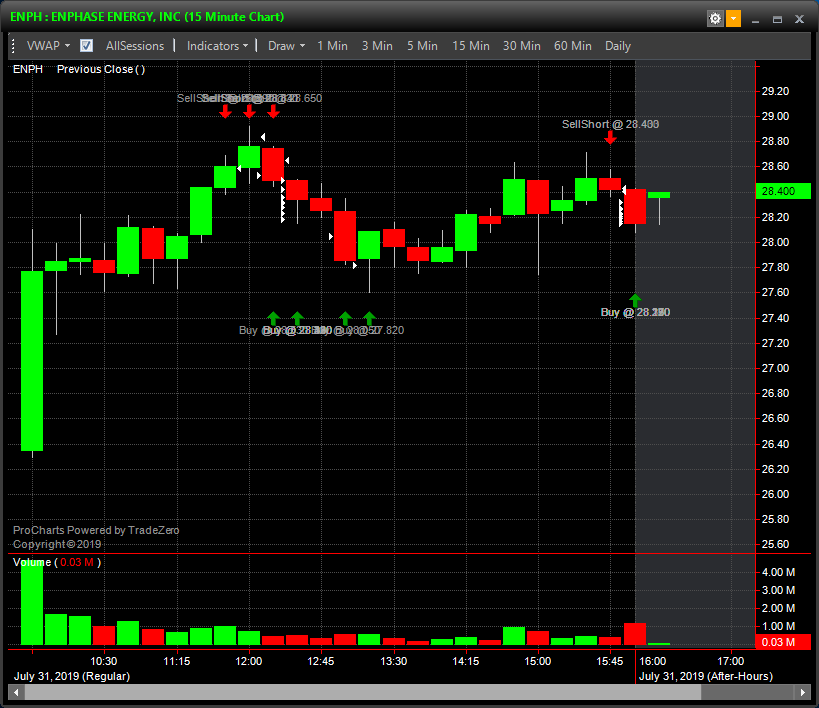Choose the 30 Min timeframe
The image size is (819, 708).
(521, 46)
